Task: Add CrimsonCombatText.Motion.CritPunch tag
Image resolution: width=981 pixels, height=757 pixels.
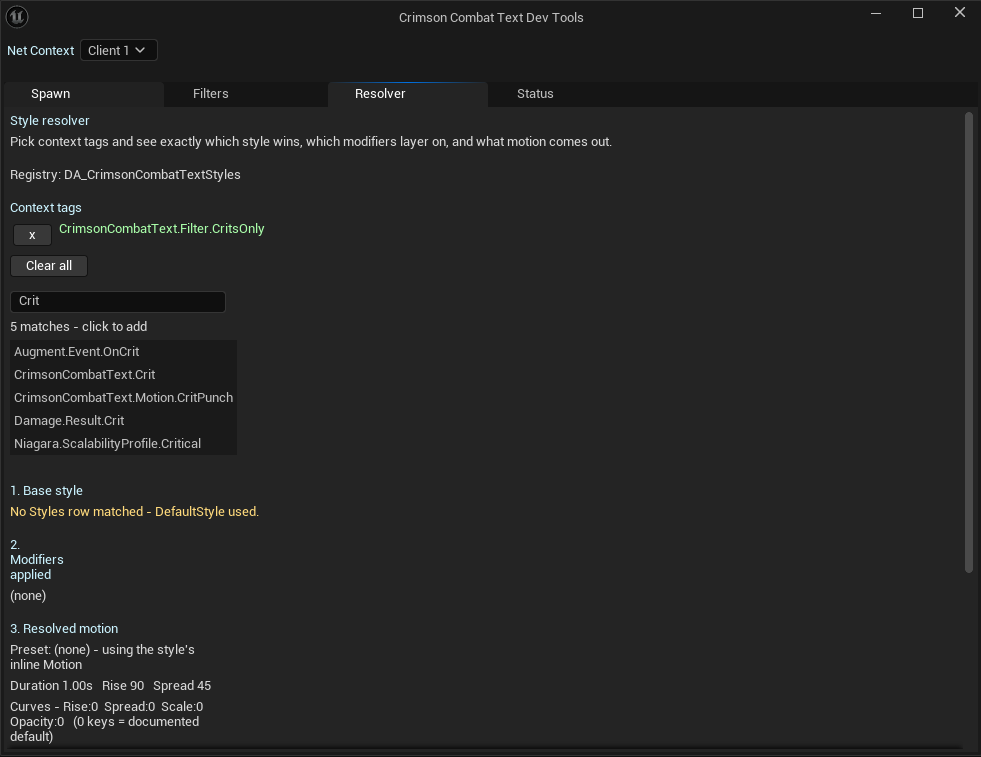Action: [x=123, y=398]
